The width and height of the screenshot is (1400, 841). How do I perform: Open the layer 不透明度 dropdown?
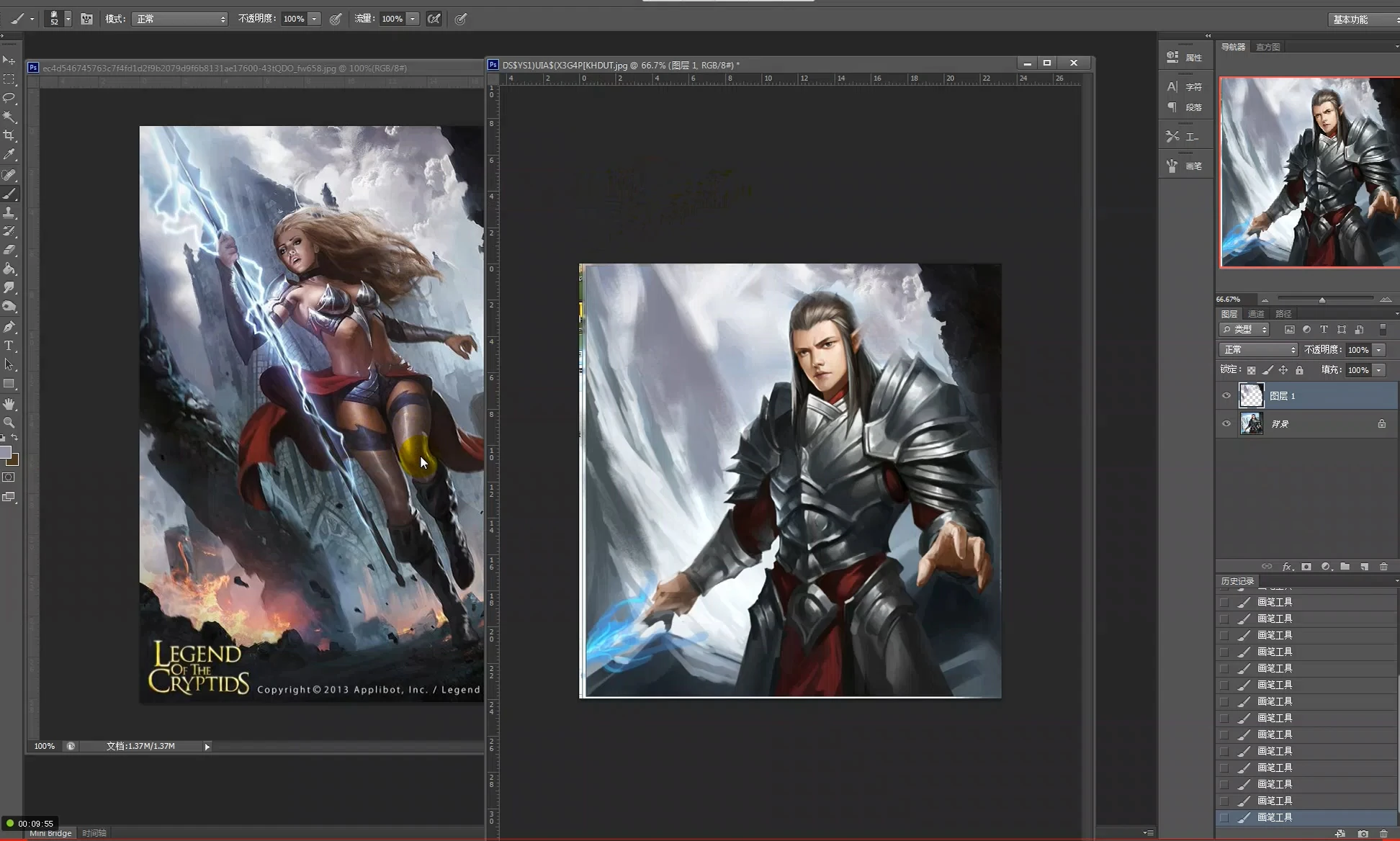(x=1378, y=349)
